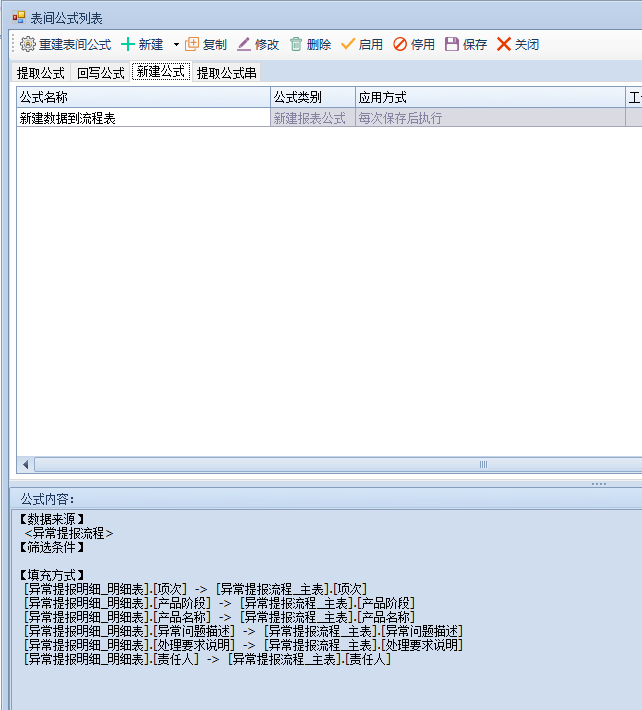Viewport: 642px width, 710px height.
Task: Switch to the 提取公式 tab
Action: click(41, 73)
